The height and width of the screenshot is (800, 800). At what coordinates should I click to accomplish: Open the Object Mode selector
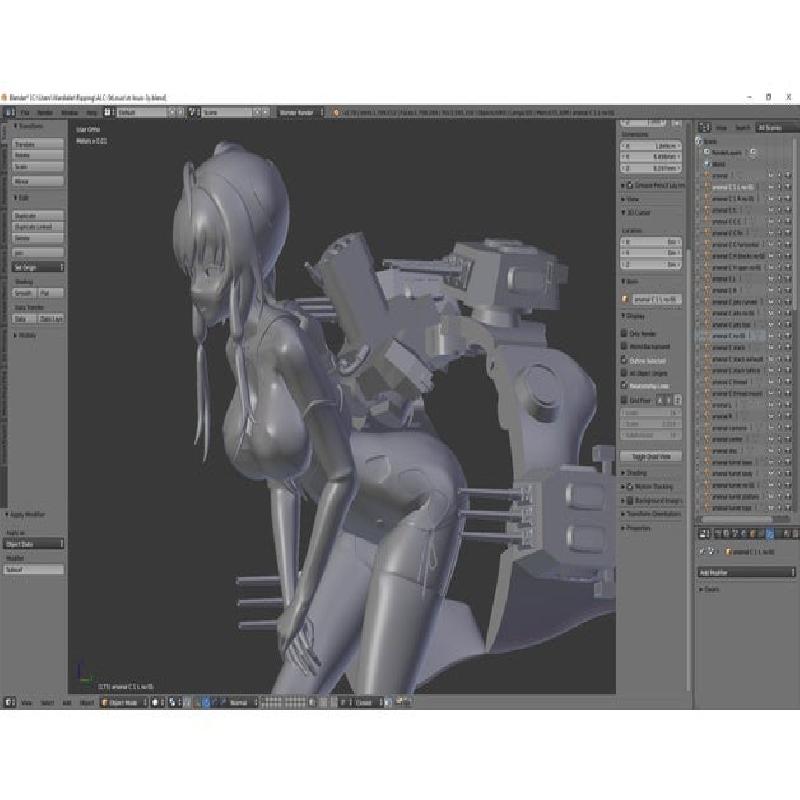[125, 703]
